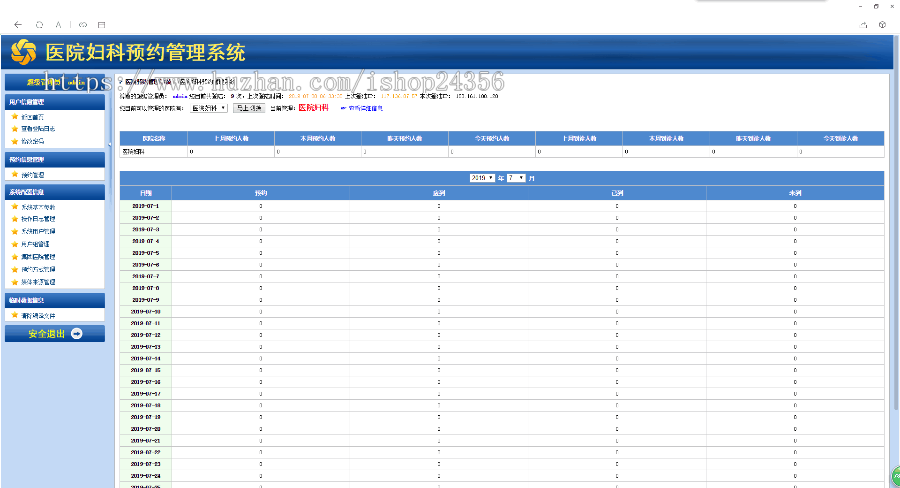900x488 pixels.
Task: Click the 用户信息管理 section header
Action: click(55, 102)
